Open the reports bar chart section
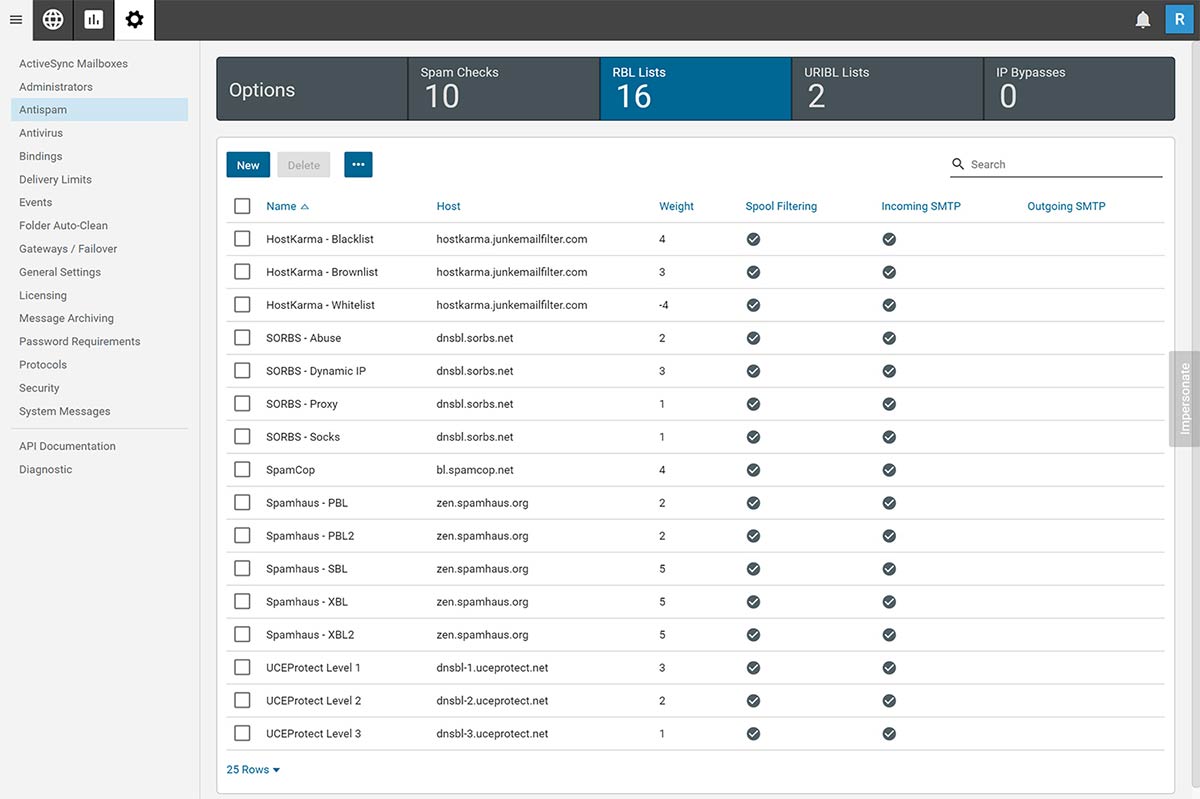The width and height of the screenshot is (1200, 799). [x=94, y=20]
